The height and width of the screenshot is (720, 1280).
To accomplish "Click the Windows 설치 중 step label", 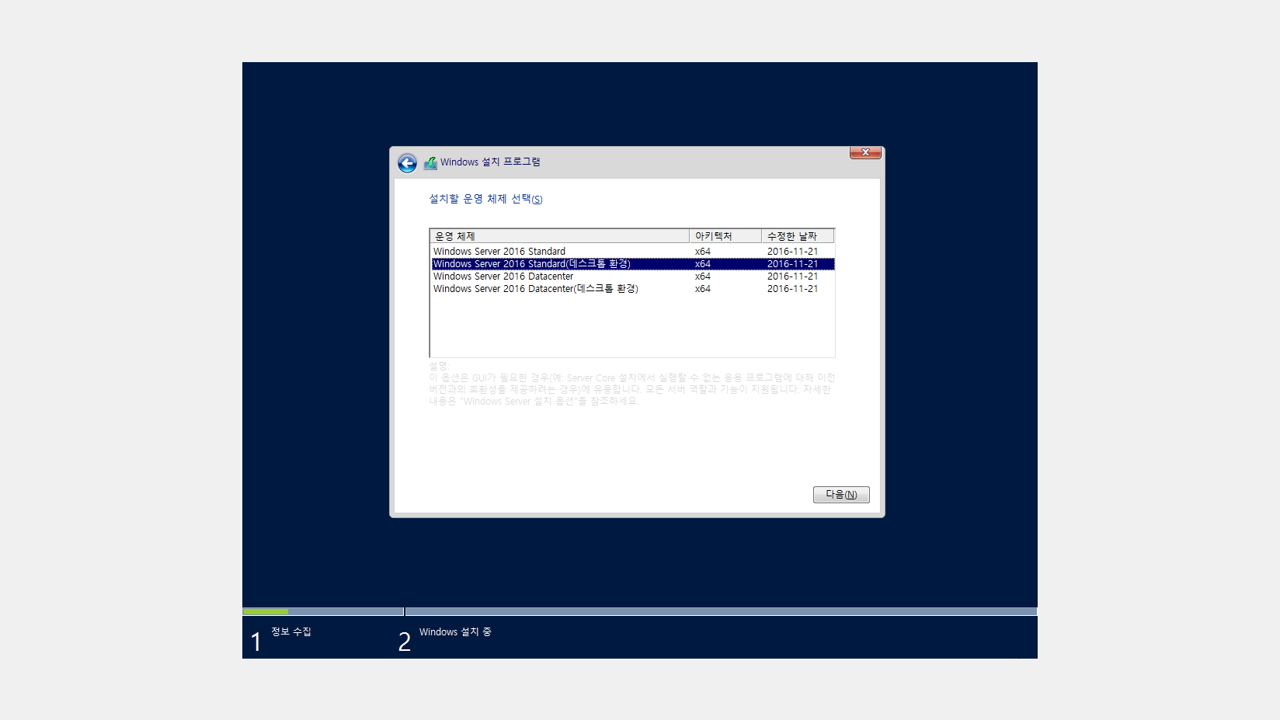I will pos(455,632).
